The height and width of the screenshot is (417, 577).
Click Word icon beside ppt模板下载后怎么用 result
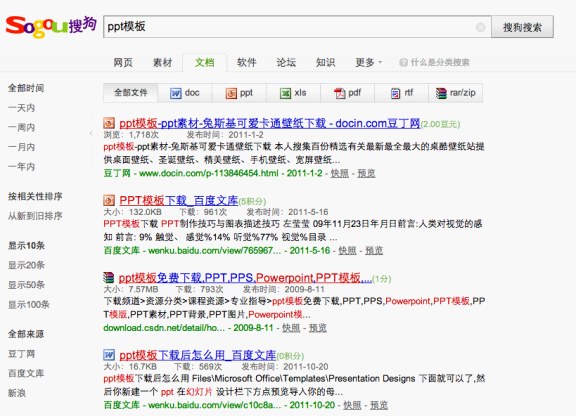[109, 355]
